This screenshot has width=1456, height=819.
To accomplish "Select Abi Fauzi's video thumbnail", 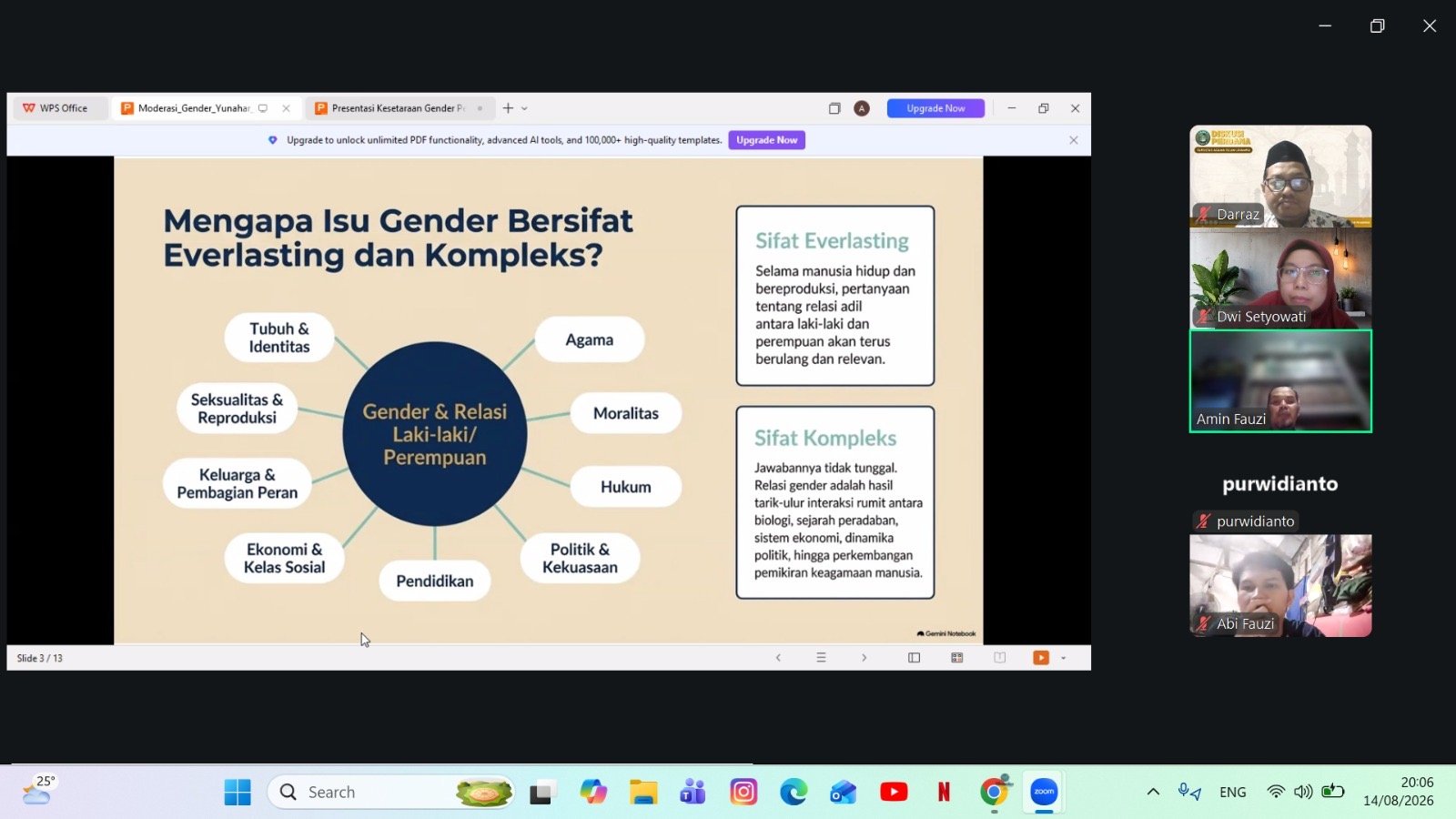I will [1280, 585].
